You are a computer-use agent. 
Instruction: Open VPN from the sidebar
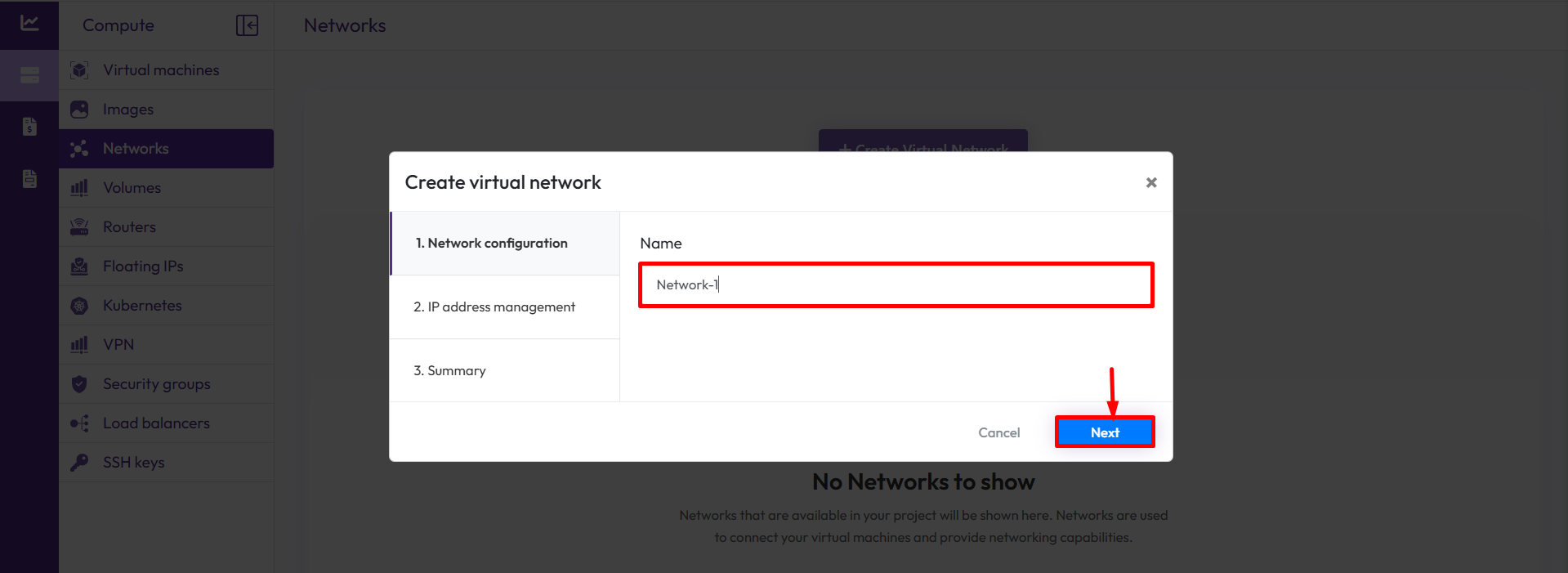[118, 345]
